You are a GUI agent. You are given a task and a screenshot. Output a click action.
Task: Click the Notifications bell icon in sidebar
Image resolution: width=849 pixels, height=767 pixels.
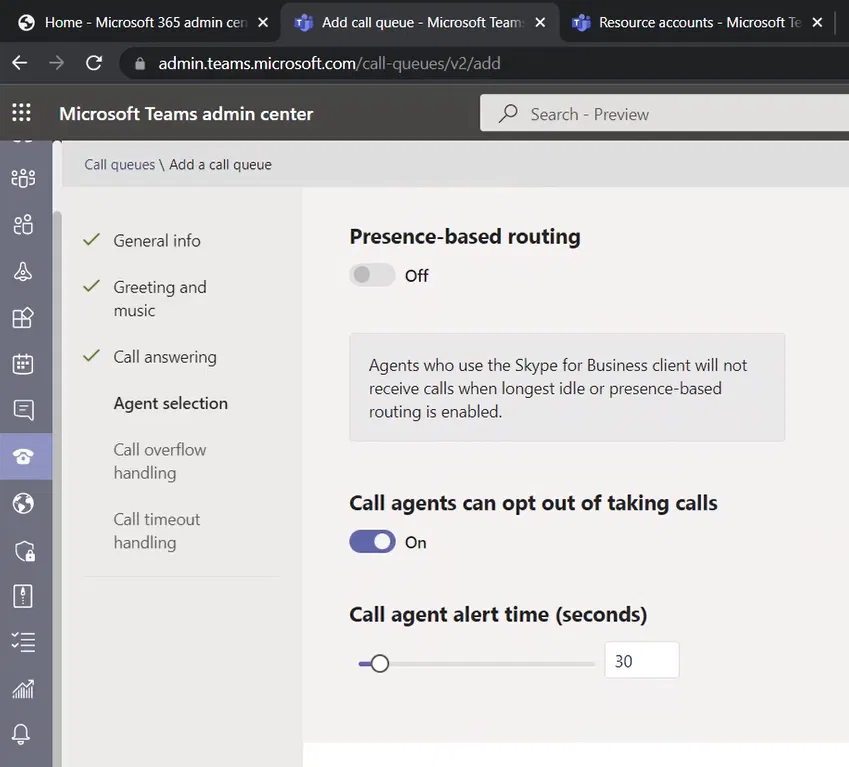coord(22,734)
